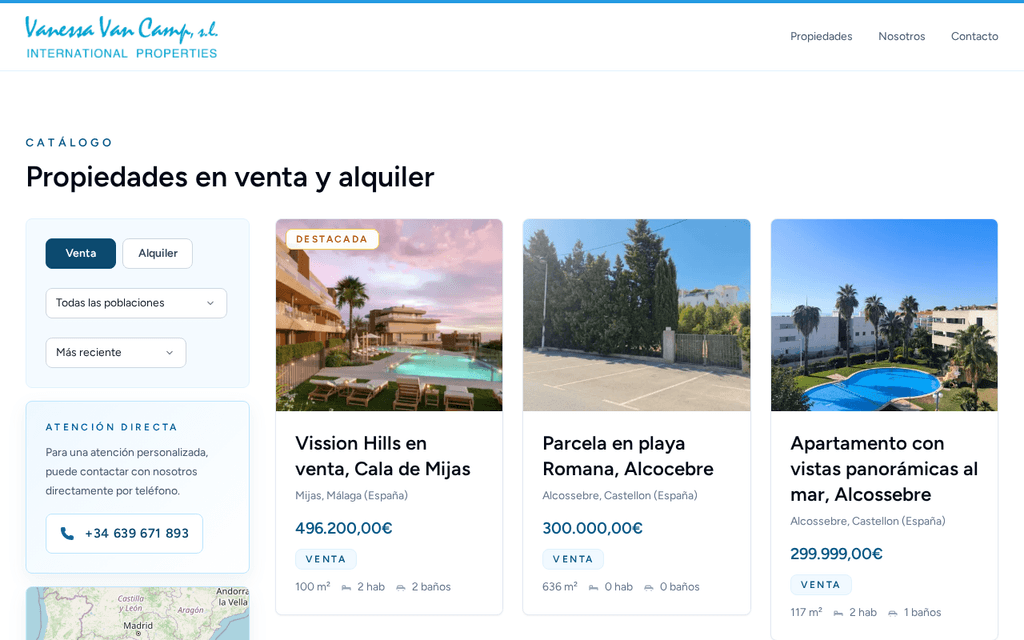Click the DESTACADA badge
Viewport: 1024px width, 640px height.
coord(332,239)
